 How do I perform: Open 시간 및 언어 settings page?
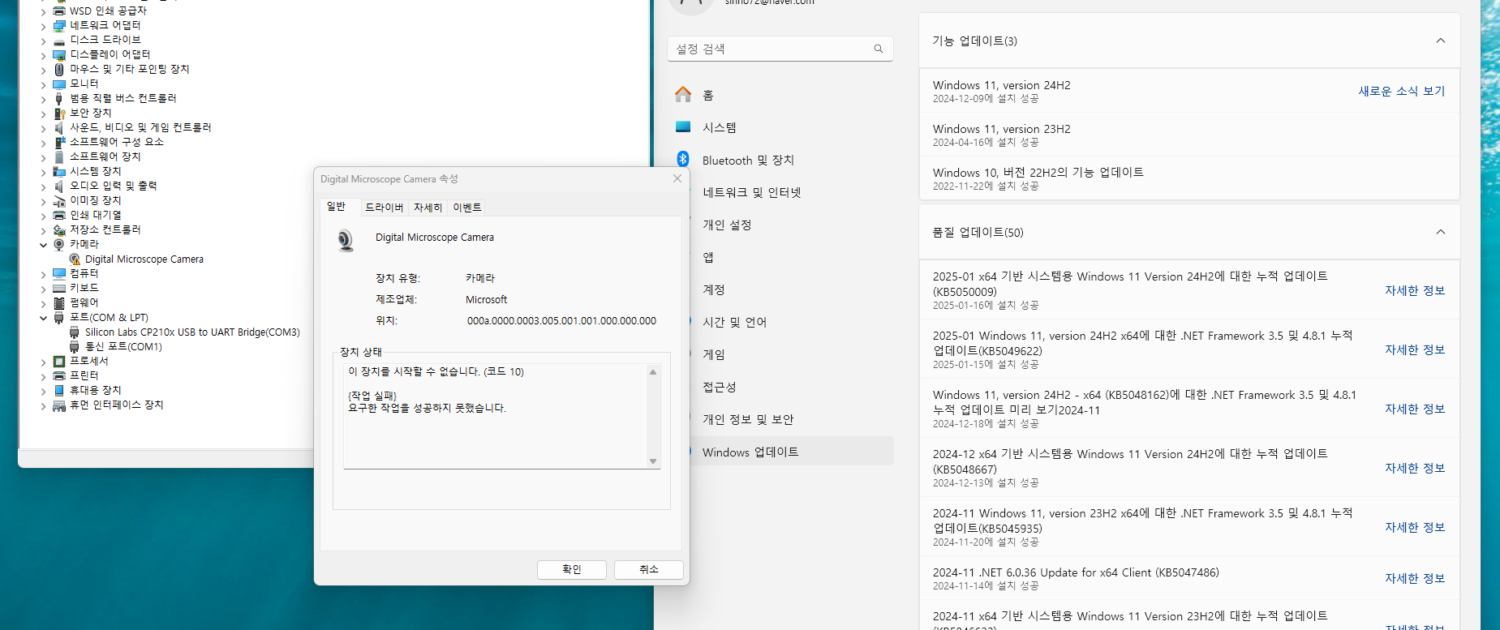tap(734, 322)
